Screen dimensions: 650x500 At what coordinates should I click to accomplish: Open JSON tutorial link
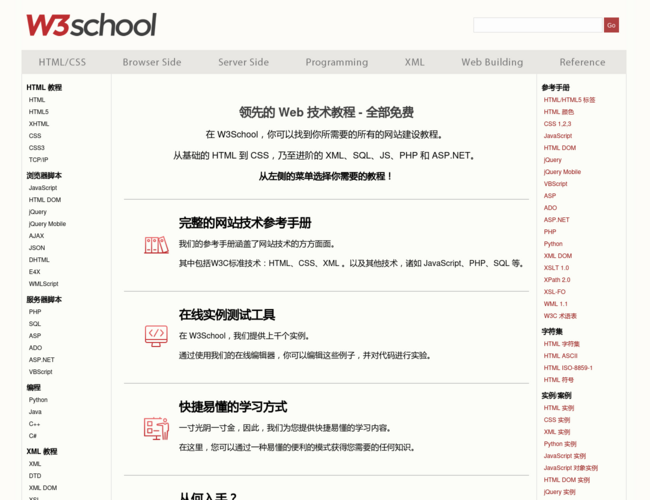tap(37, 248)
